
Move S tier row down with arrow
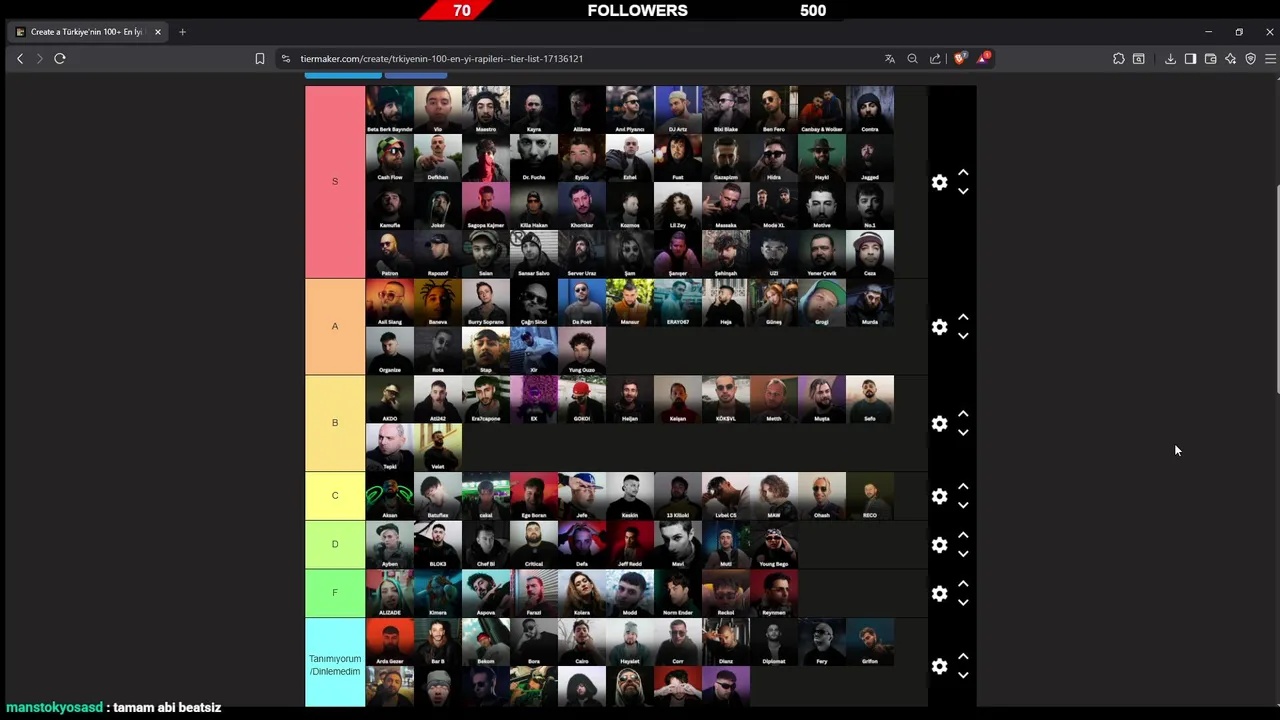963,191
